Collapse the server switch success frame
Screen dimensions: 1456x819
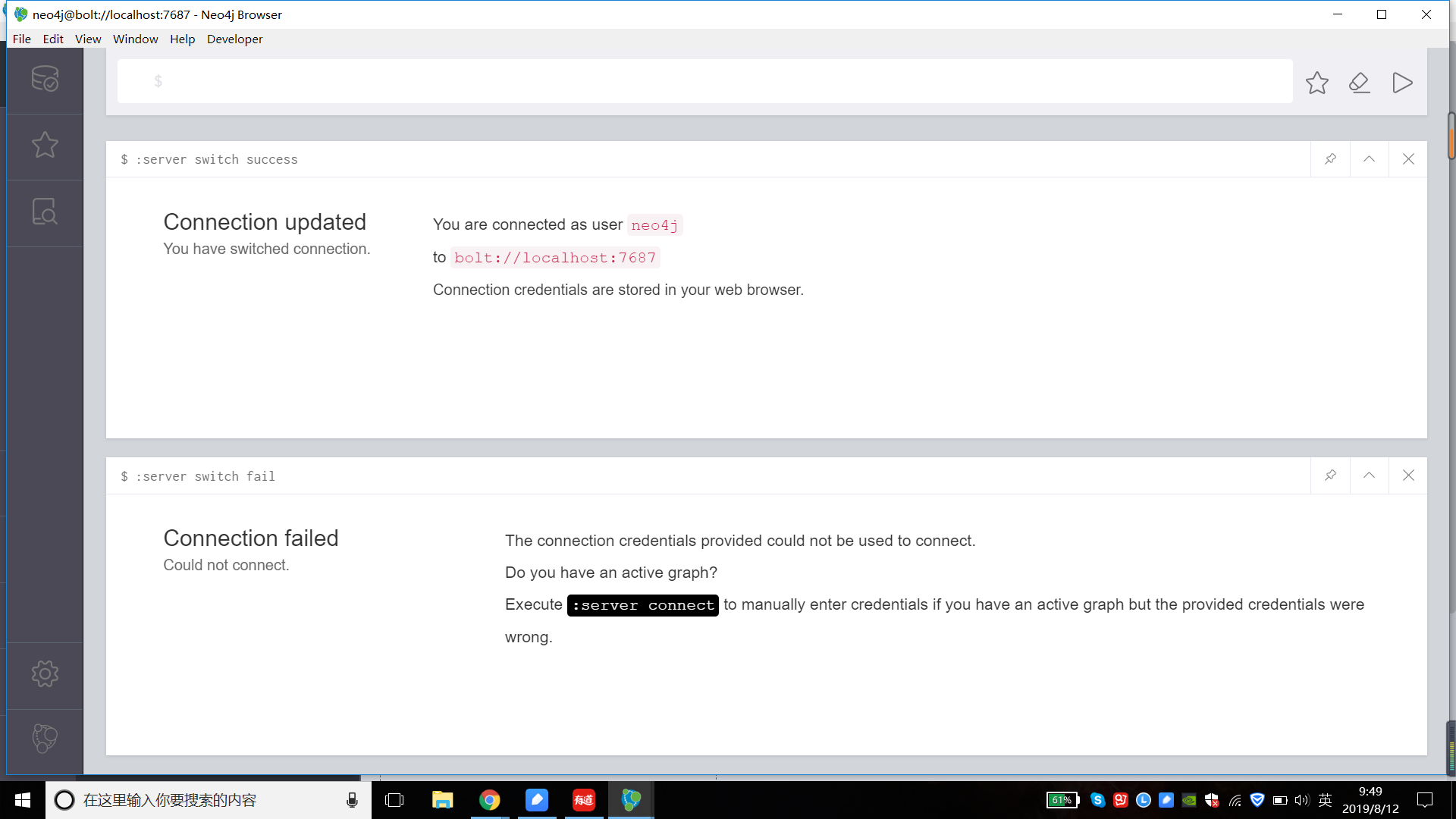1369,159
